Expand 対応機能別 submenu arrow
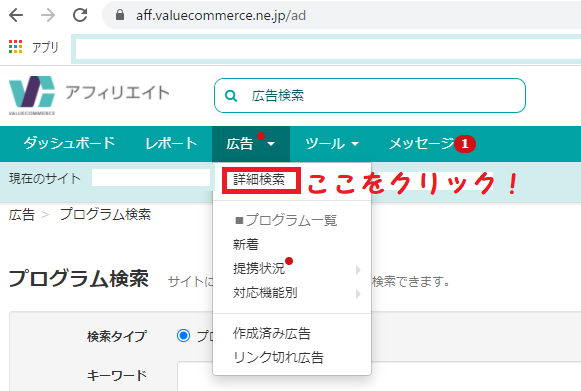Viewport: 581px width, 391px height. (x=358, y=294)
